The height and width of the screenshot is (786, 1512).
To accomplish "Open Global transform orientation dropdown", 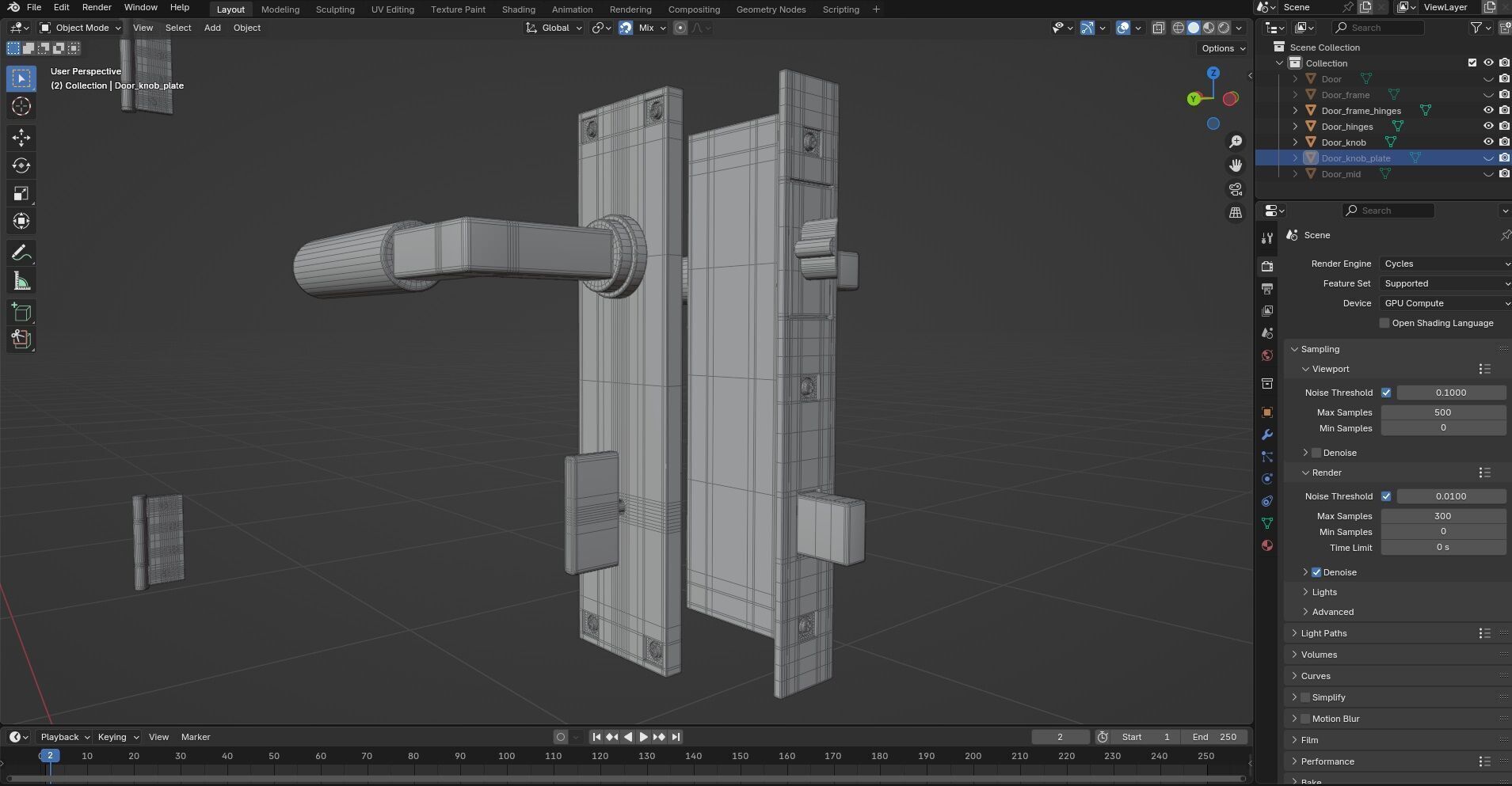I will click(x=554, y=28).
